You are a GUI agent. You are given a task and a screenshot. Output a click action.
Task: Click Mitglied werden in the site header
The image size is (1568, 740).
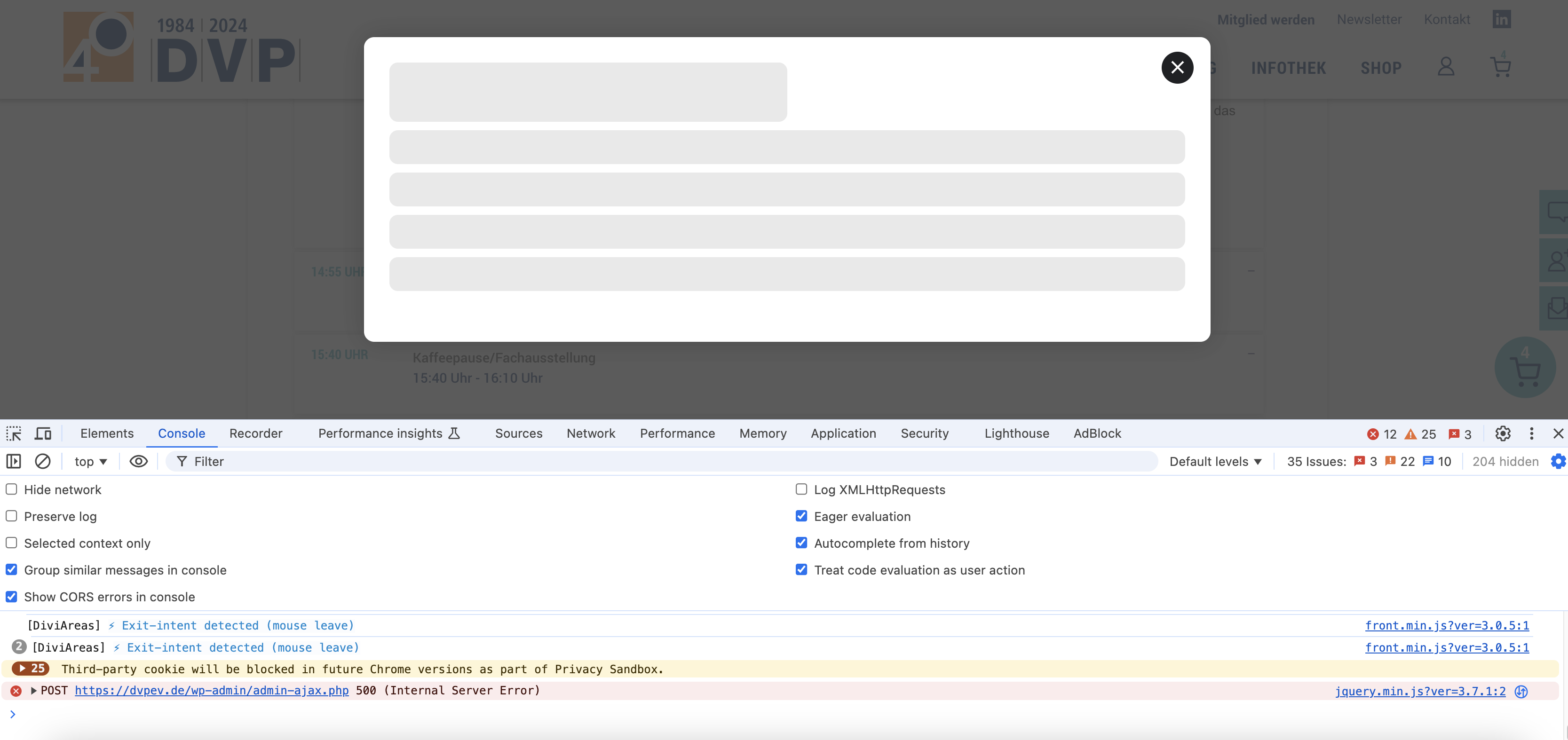pyautogui.click(x=1266, y=19)
